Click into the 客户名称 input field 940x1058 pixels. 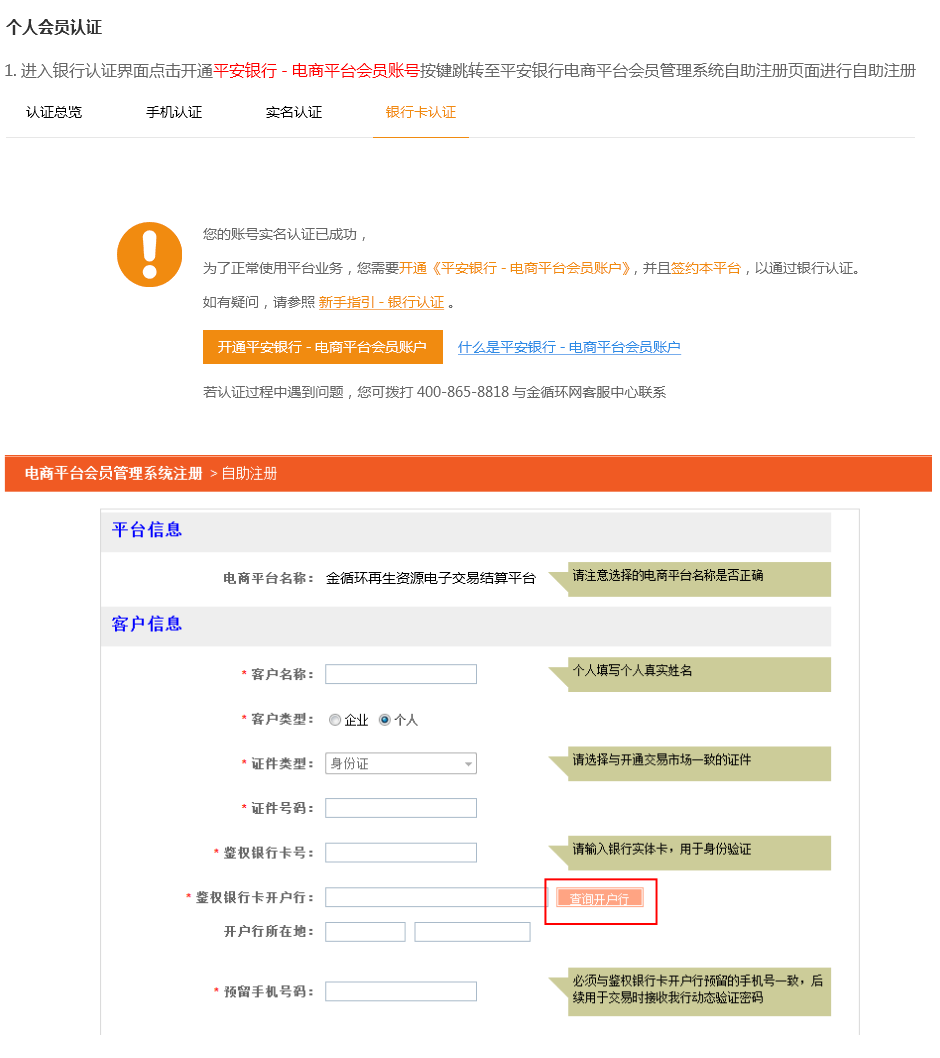401,674
